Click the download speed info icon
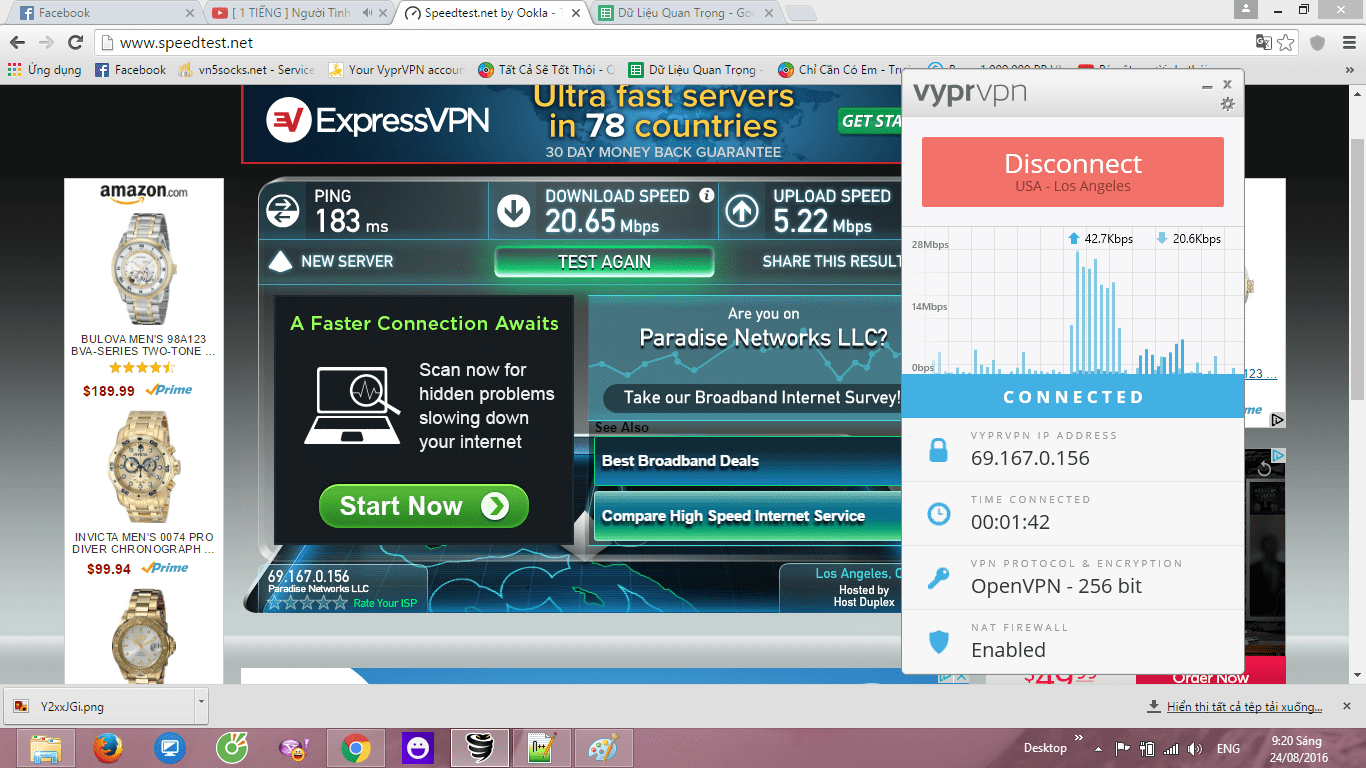The width and height of the screenshot is (1366, 768). pyautogui.click(x=707, y=195)
